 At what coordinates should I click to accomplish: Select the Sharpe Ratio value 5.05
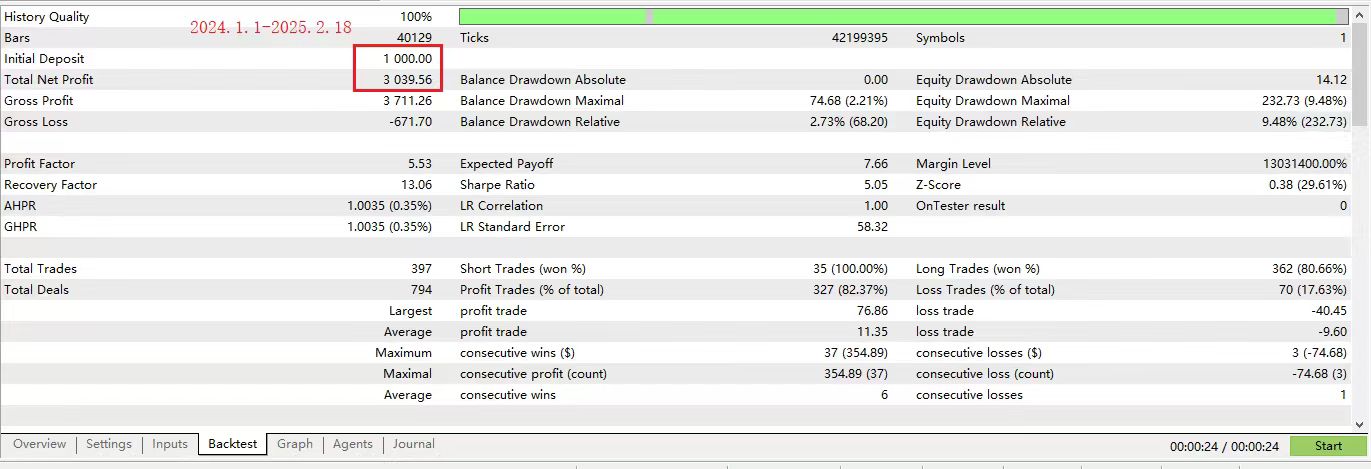tap(874, 185)
